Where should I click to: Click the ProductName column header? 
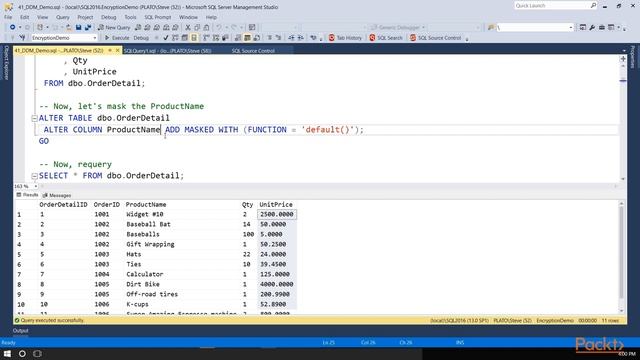tap(146, 204)
